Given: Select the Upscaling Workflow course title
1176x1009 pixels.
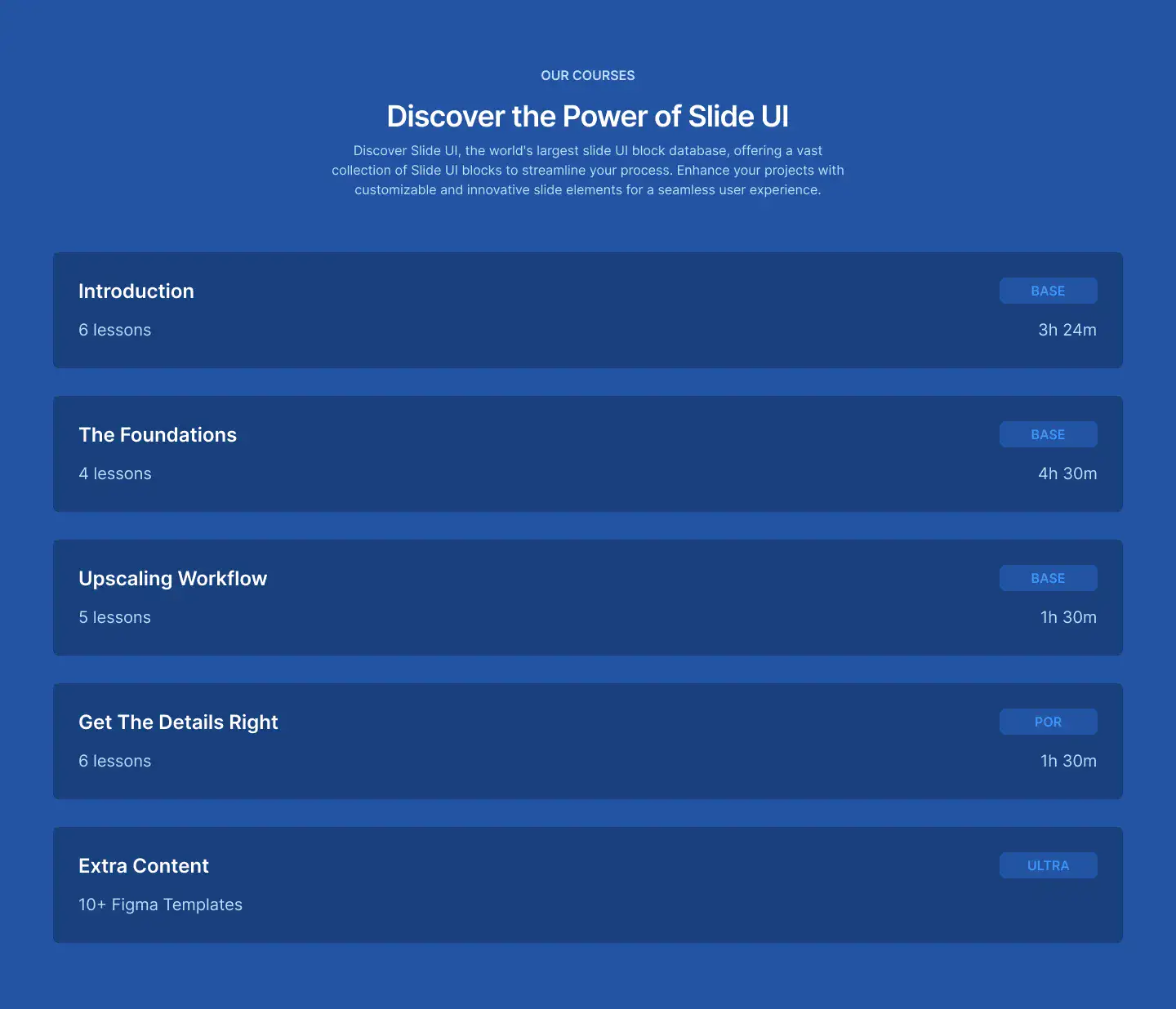Looking at the screenshot, I should [x=172, y=579].
